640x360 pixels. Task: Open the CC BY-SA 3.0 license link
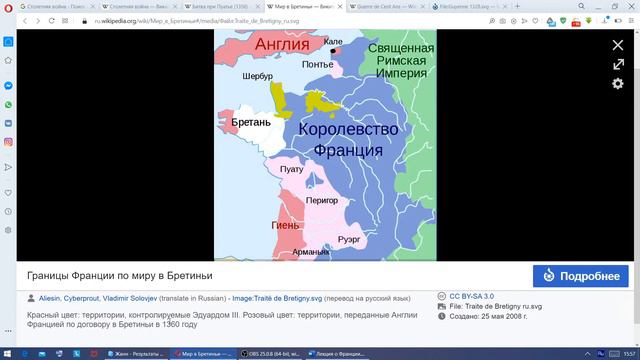(471, 296)
